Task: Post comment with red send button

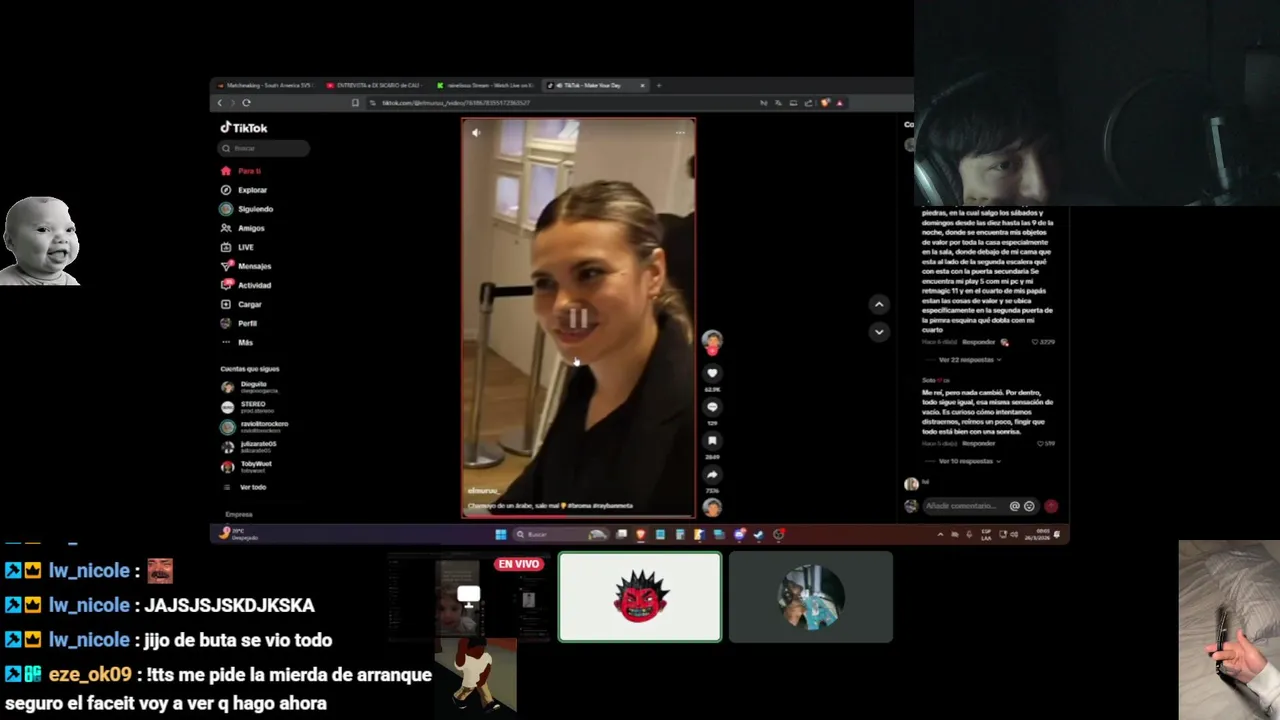Action: point(1051,506)
